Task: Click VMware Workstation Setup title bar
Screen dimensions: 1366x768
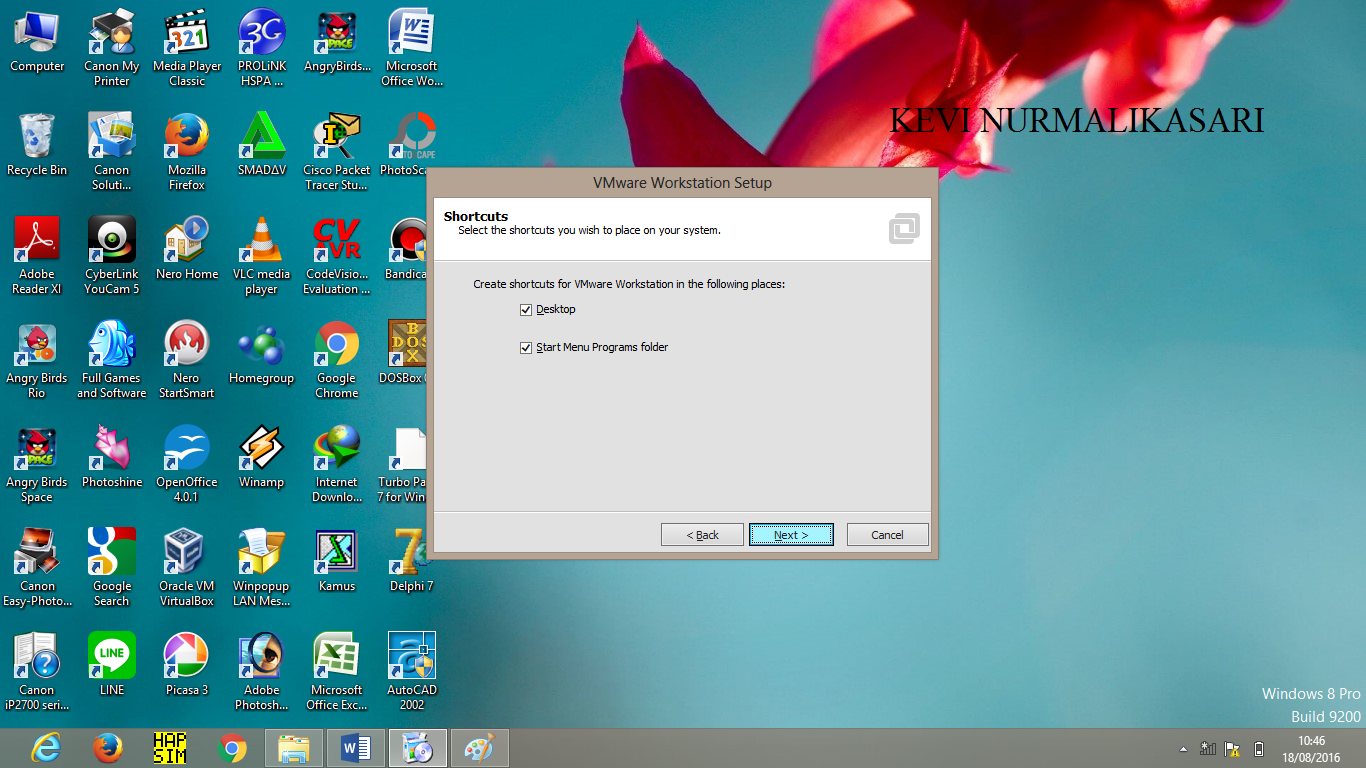Action: (682, 183)
